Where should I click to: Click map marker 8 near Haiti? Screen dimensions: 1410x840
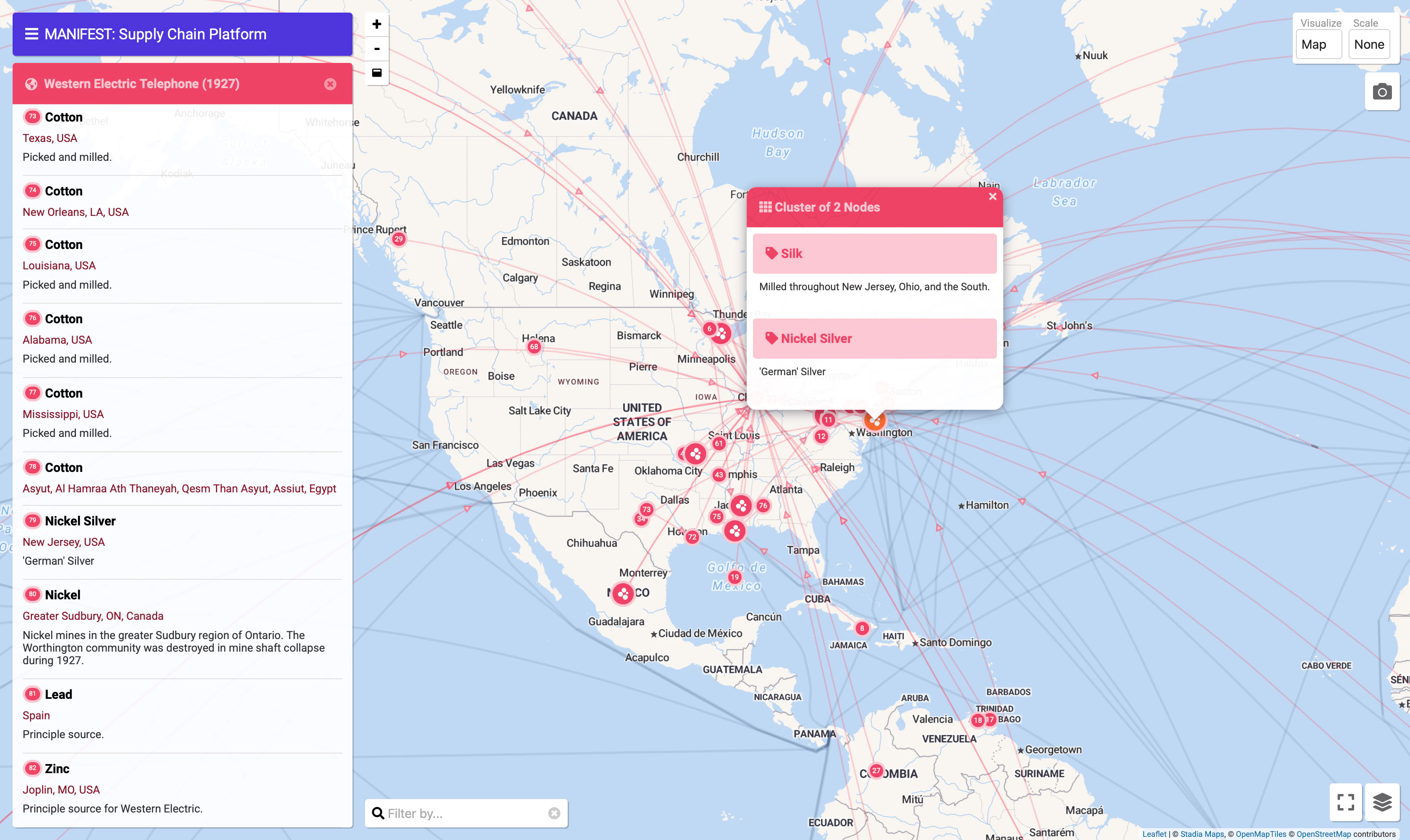[862, 628]
